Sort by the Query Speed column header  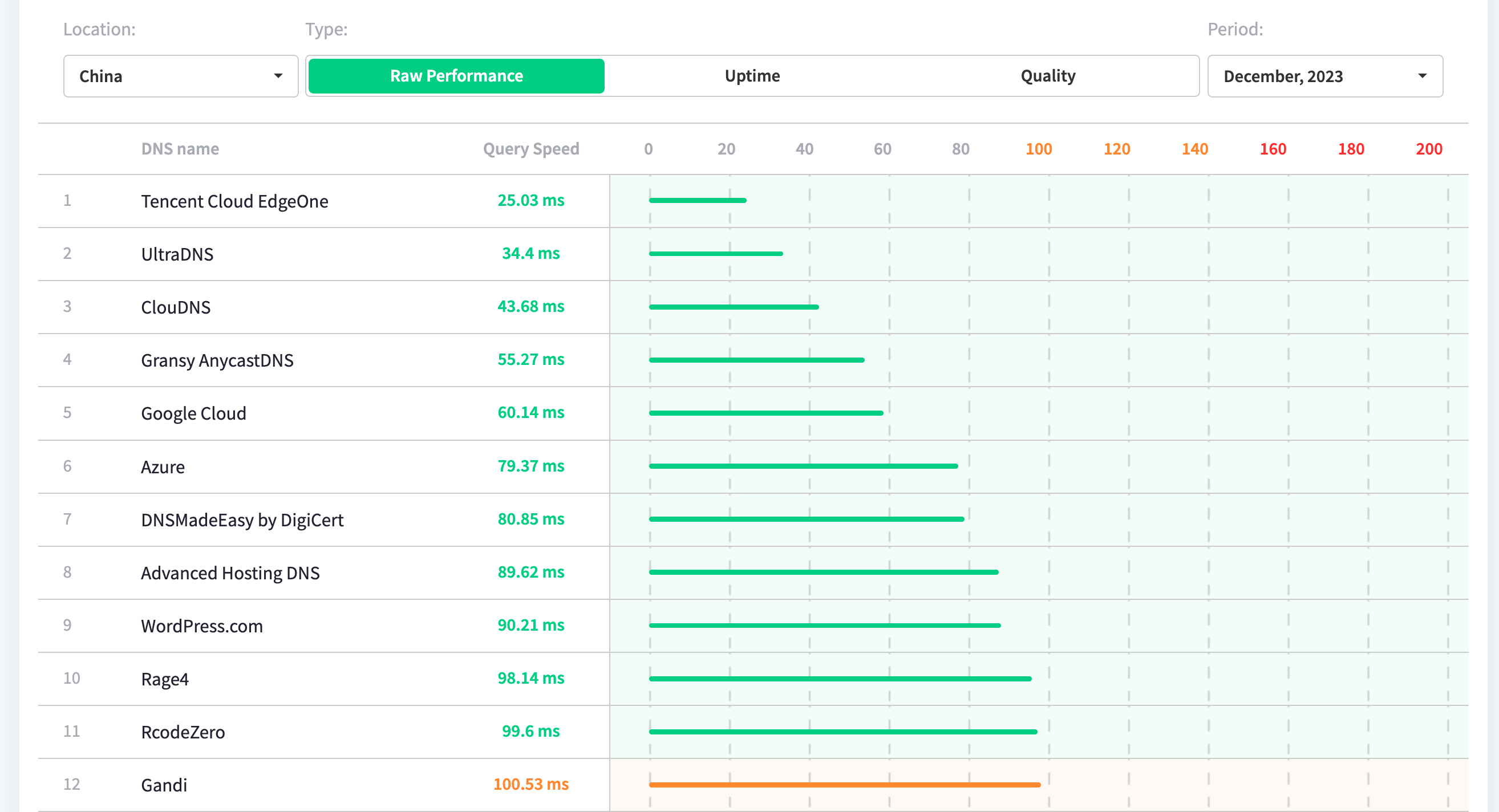click(x=530, y=149)
